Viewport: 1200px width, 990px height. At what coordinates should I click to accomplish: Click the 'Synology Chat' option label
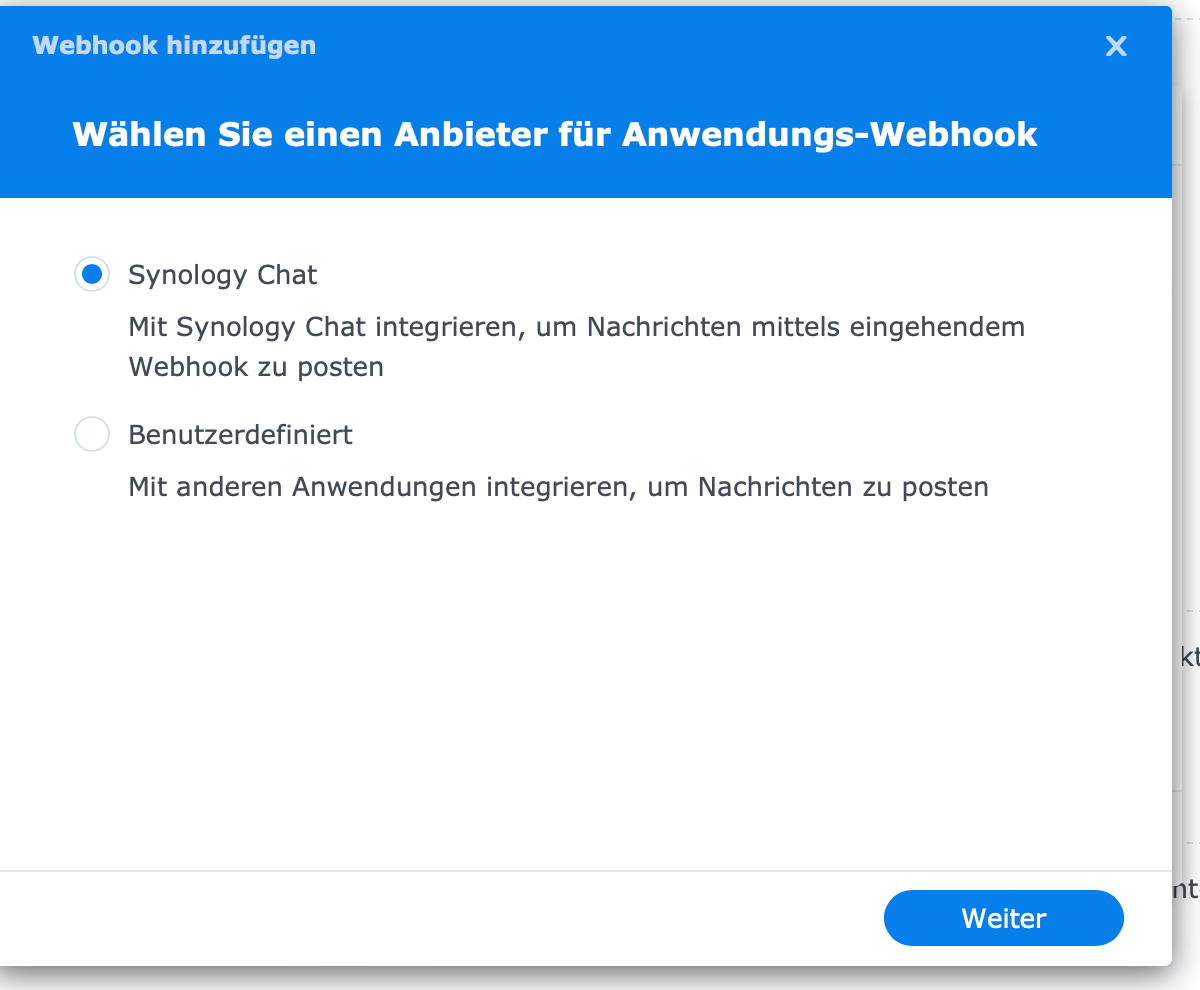[223, 275]
